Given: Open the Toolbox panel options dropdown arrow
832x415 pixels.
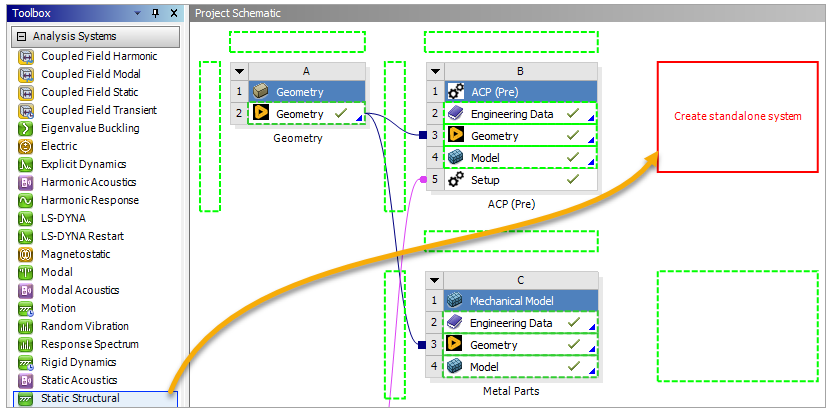Looking at the screenshot, I should point(138,13).
